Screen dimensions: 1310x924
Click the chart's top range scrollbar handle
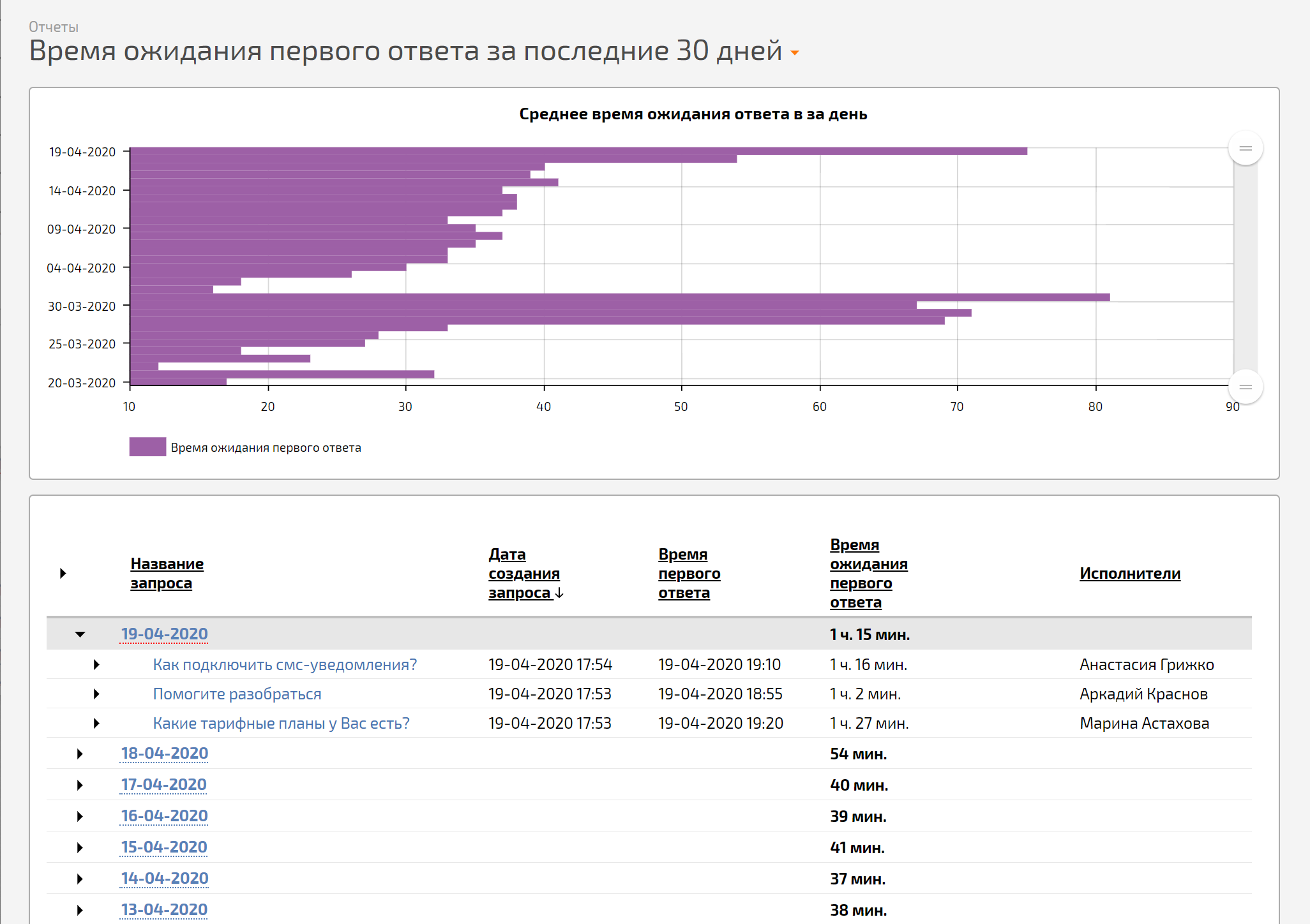tap(1245, 148)
